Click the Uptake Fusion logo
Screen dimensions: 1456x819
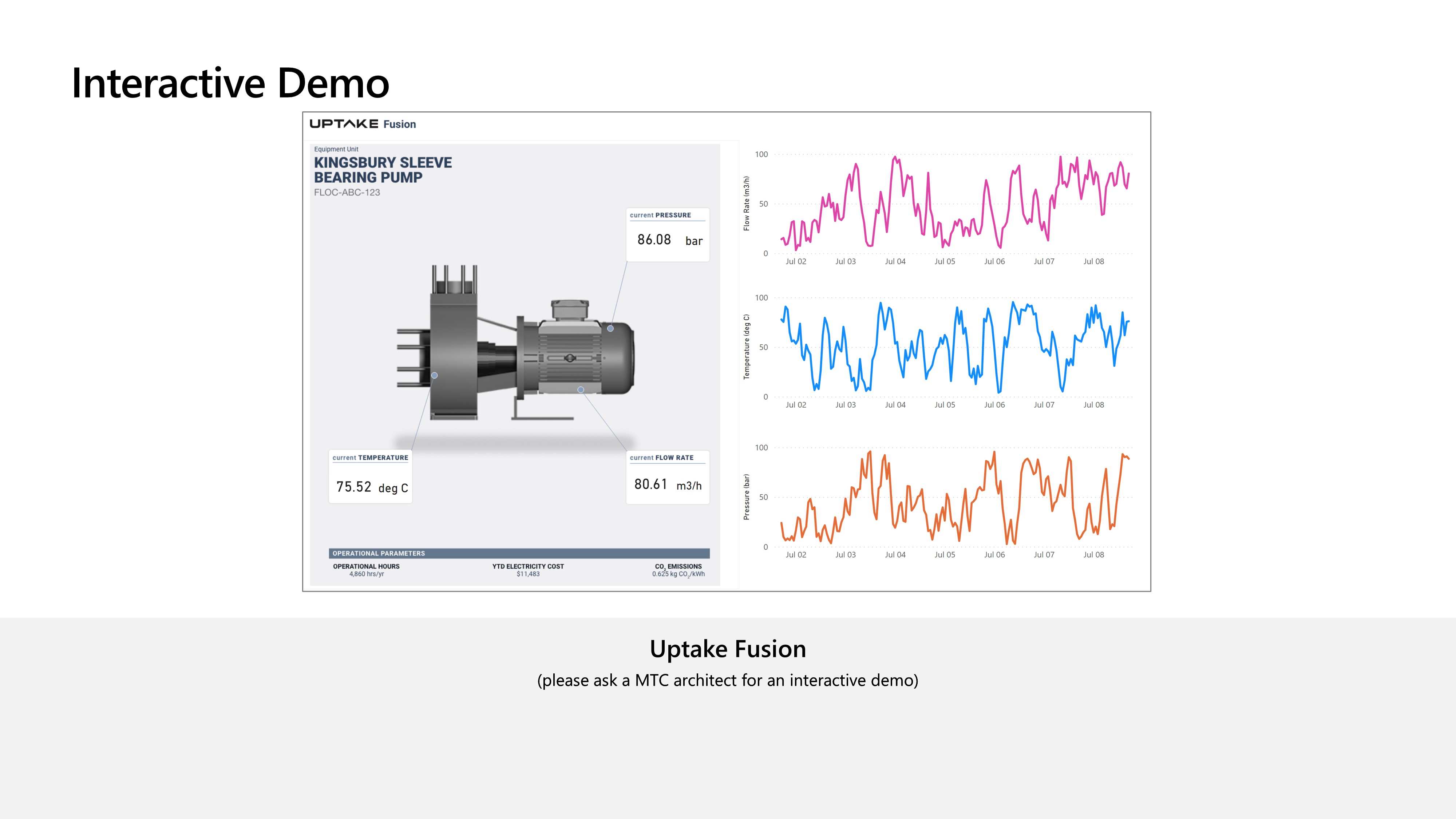tap(362, 124)
